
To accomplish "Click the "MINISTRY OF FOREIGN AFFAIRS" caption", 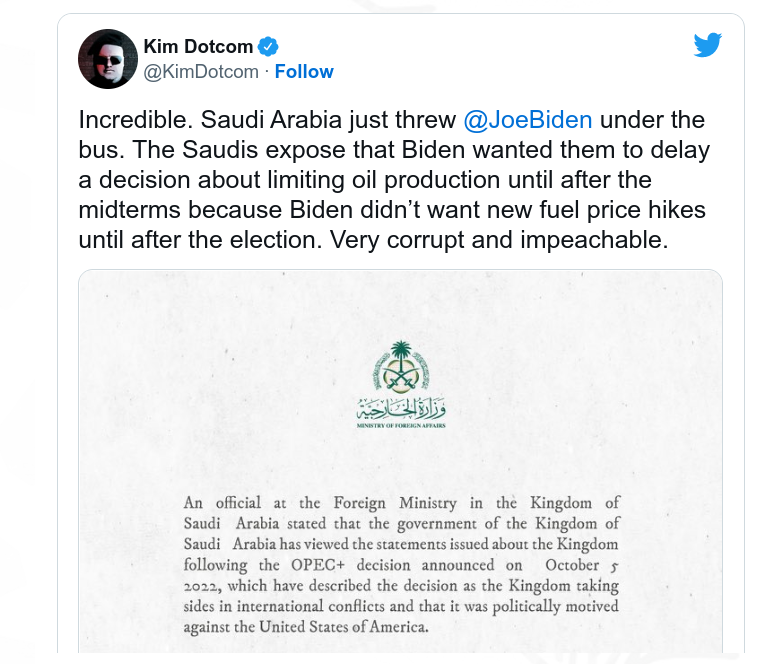I will [x=400, y=426].
